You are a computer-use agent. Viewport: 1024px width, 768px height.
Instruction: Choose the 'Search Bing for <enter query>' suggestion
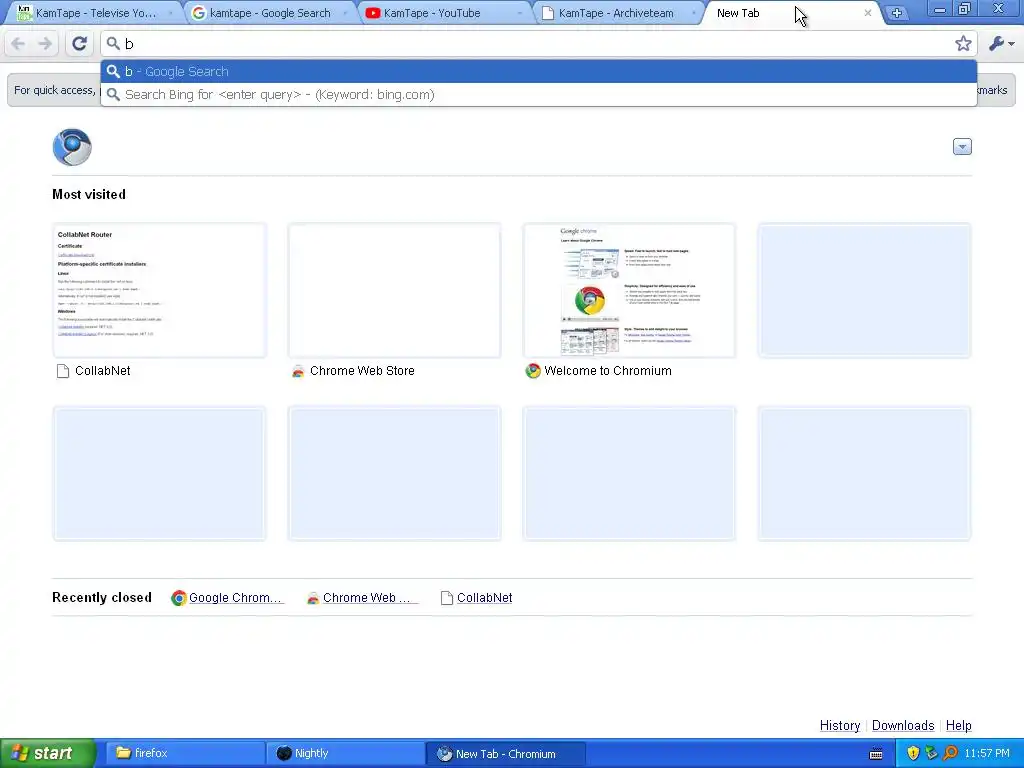click(x=539, y=95)
